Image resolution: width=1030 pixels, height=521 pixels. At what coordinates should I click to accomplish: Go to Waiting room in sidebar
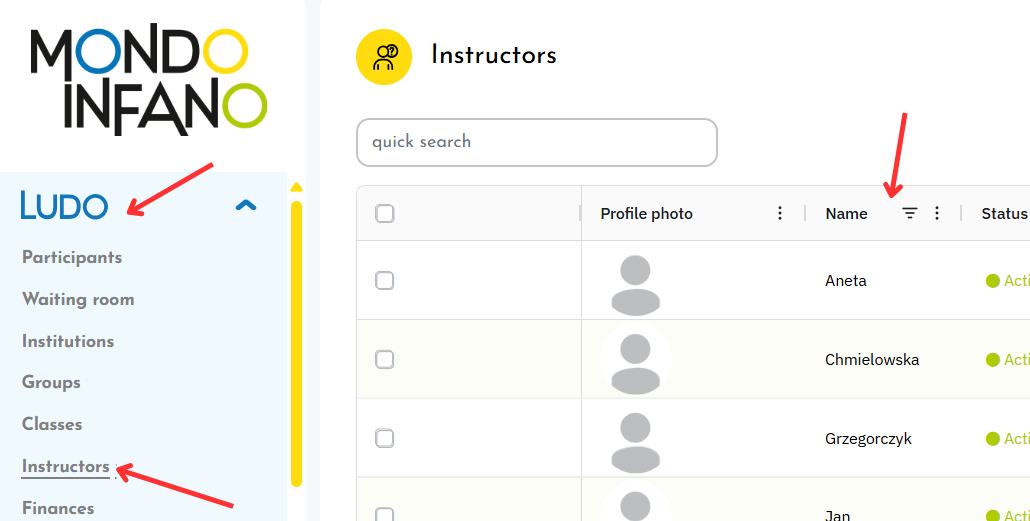point(78,300)
